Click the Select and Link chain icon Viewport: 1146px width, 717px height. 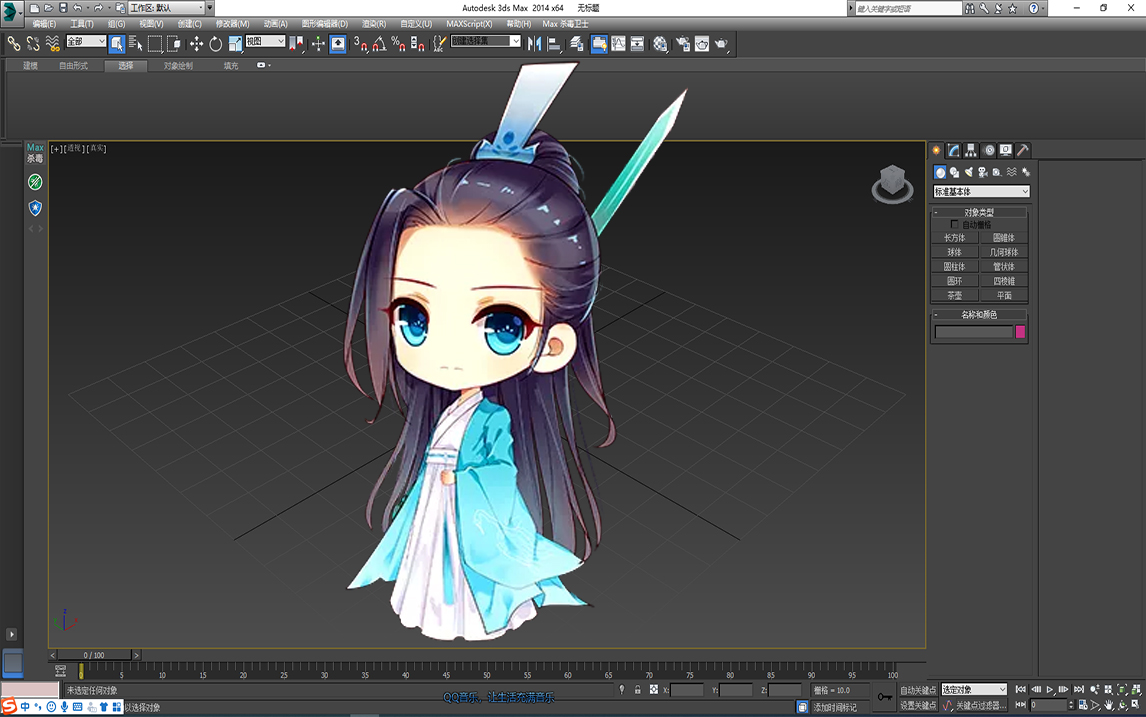click(x=14, y=44)
